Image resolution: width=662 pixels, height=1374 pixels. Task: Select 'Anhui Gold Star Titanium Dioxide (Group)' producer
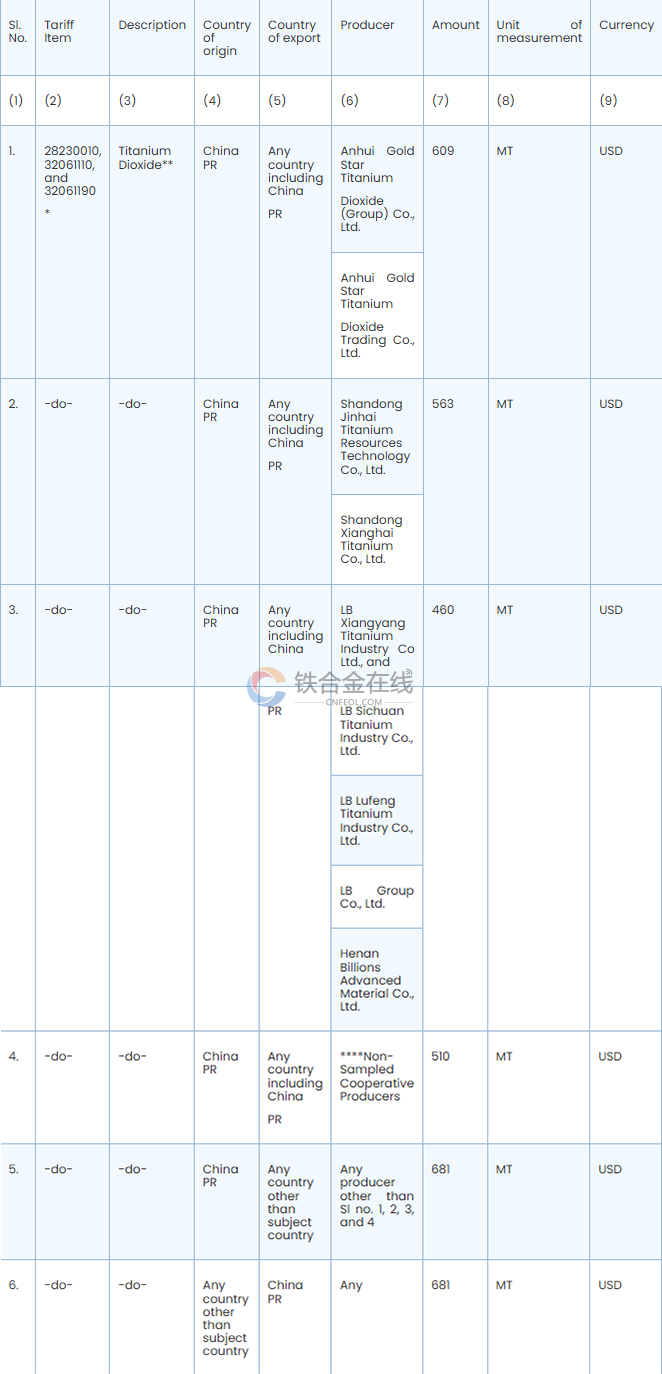tap(377, 189)
